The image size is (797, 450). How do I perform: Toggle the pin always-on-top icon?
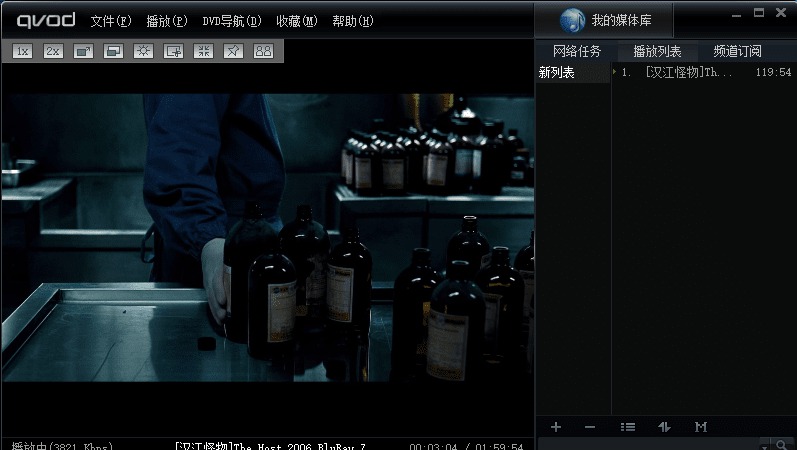tap(233, 51)
